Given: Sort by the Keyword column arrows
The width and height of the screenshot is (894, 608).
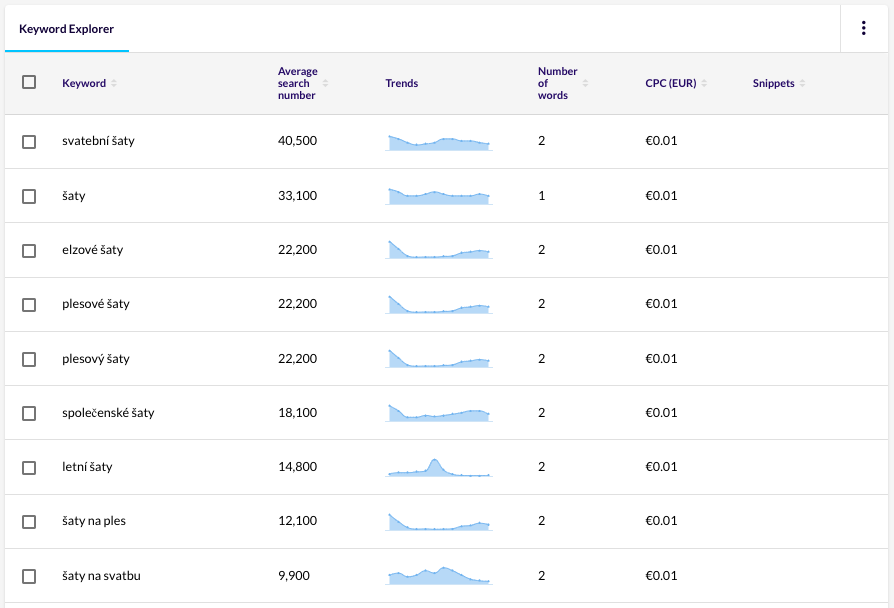Looking at the screenshot, I should pyautogui.click(x=114, y=83).
